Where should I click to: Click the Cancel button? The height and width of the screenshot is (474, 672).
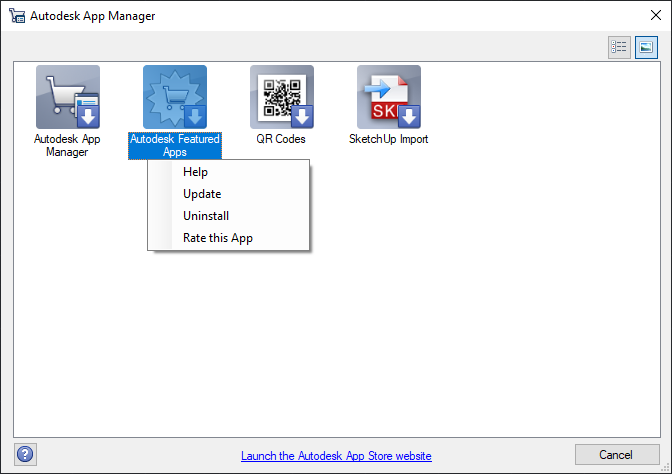pos(617,455)
